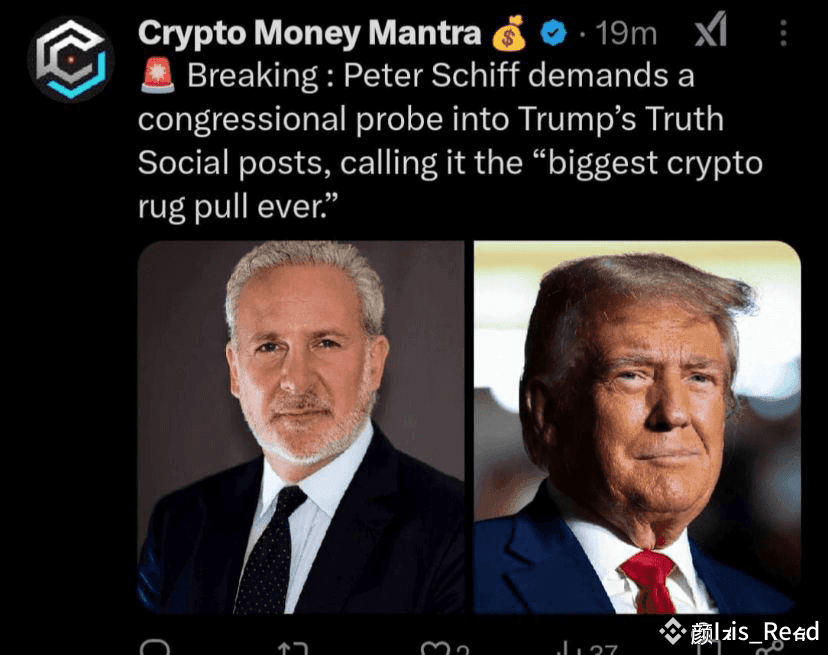Click the watermark username text
The image size is (828, 655).
(755, 632)
